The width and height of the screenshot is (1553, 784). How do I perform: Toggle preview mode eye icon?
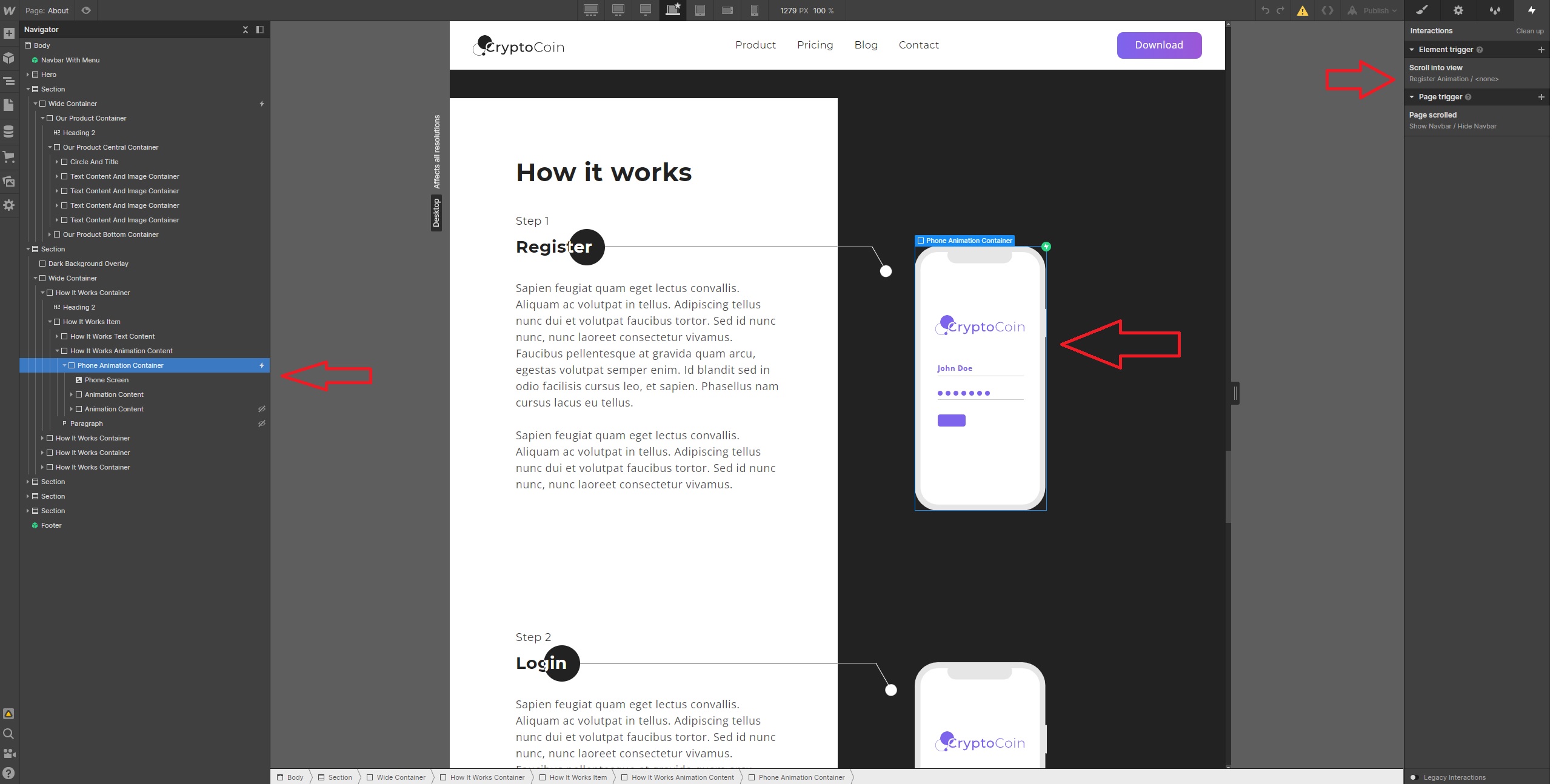click(86, 10)
